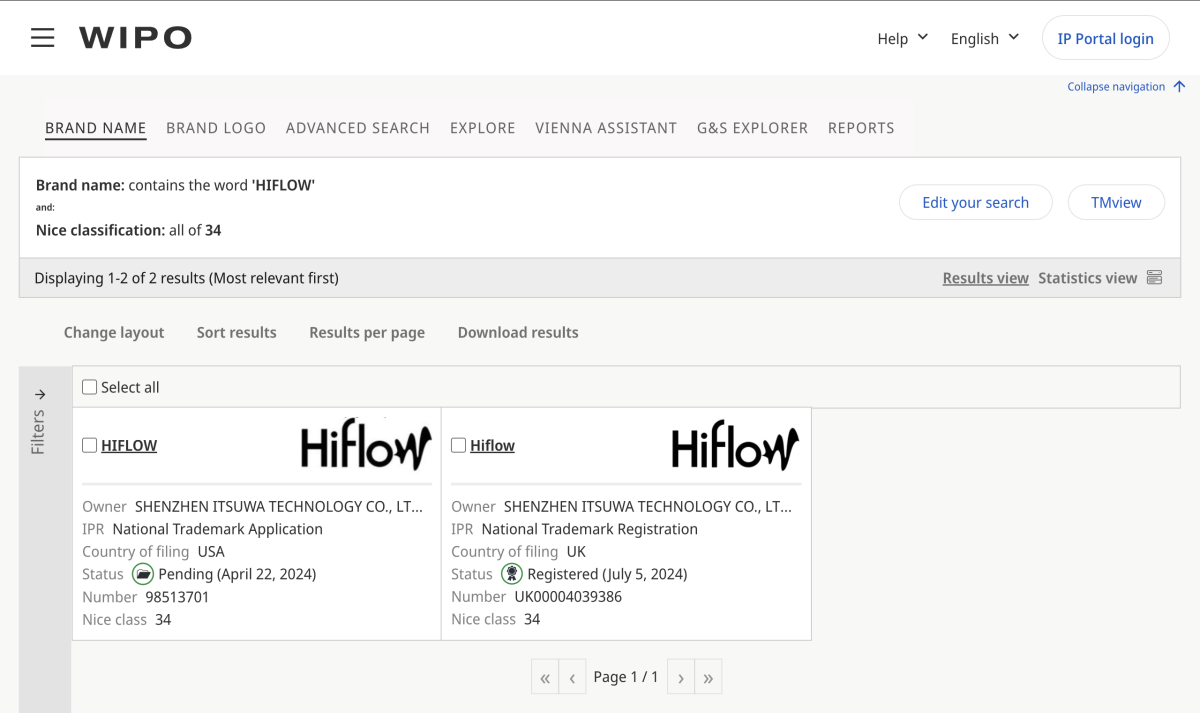Click the TMview button
The height and width of the screenshot is (713, 1200).
[1116, 202]
